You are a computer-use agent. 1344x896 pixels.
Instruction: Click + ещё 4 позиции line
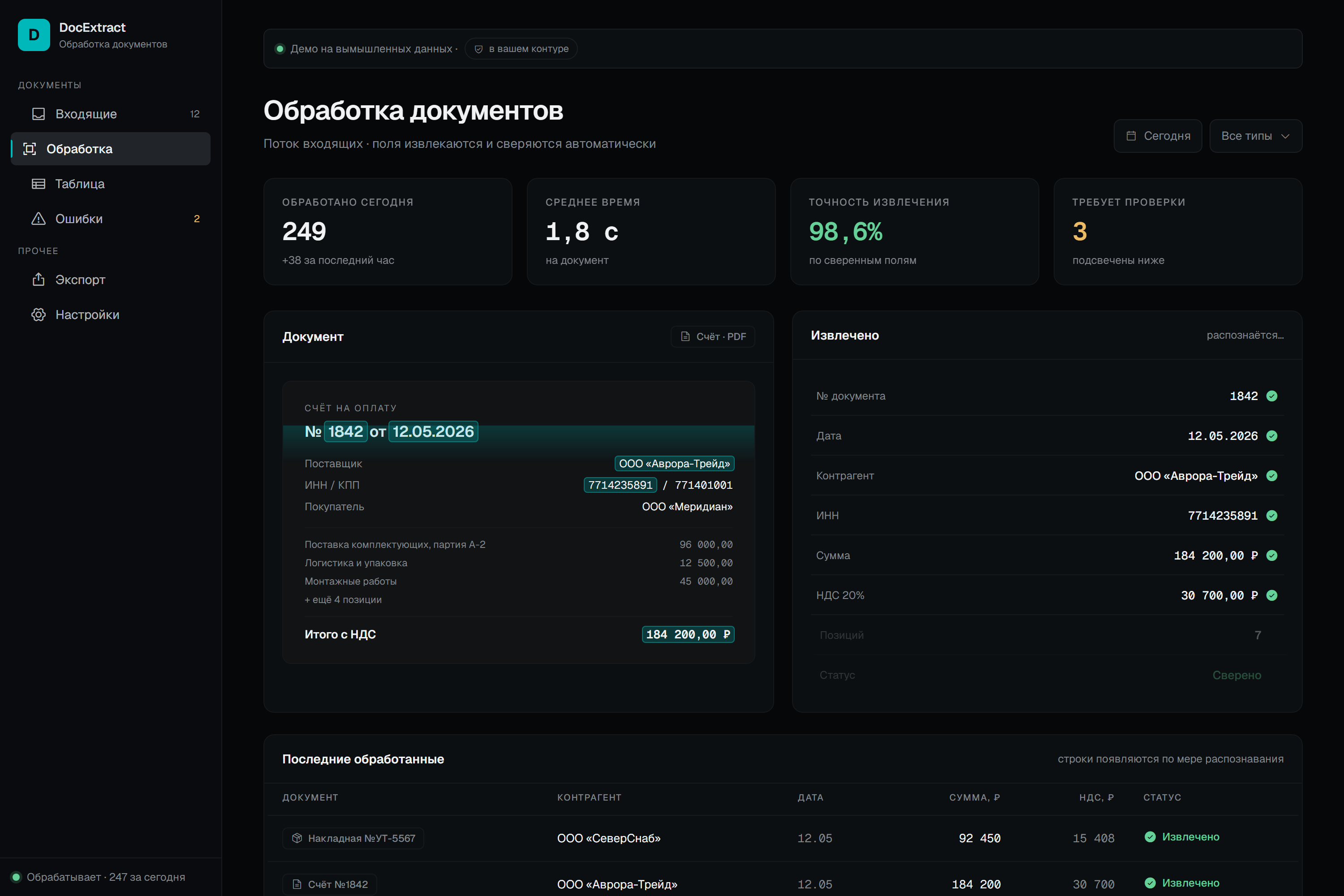(343, 599)
